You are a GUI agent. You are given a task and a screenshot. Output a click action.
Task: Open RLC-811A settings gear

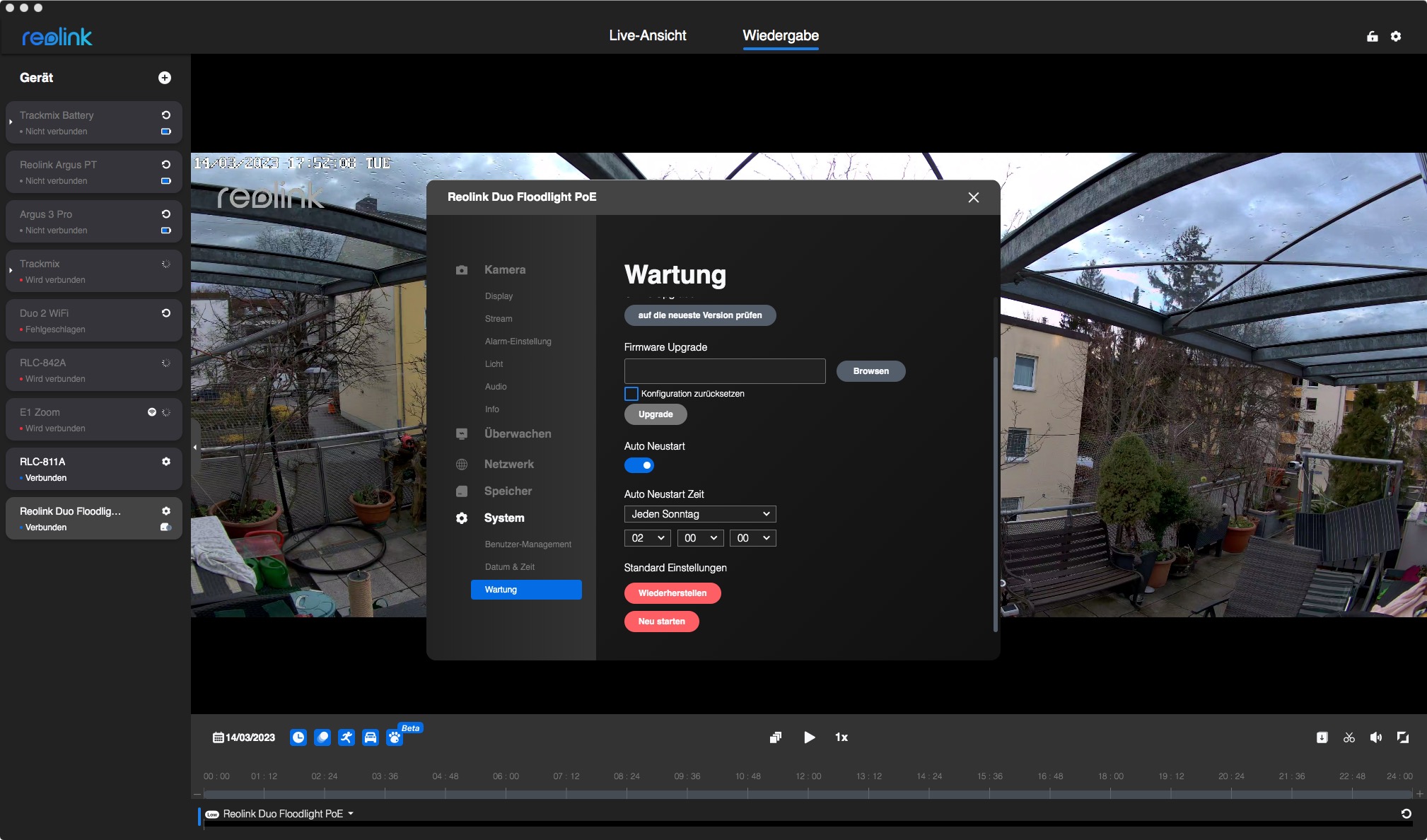(166, 461)
